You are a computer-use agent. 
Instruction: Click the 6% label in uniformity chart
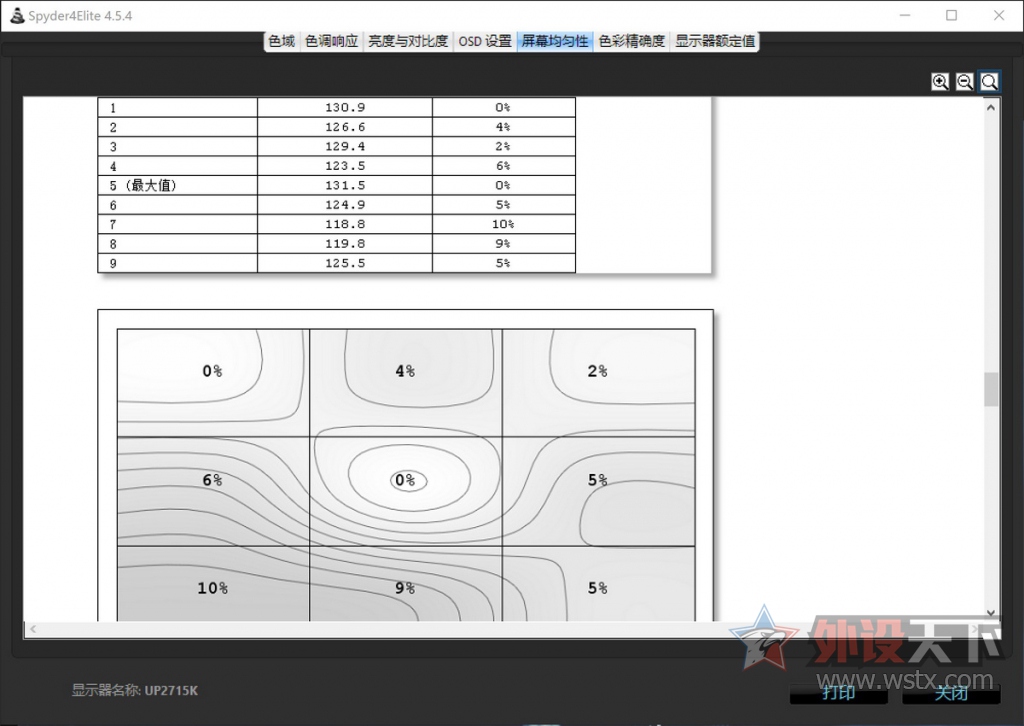(x=212, y=480)
